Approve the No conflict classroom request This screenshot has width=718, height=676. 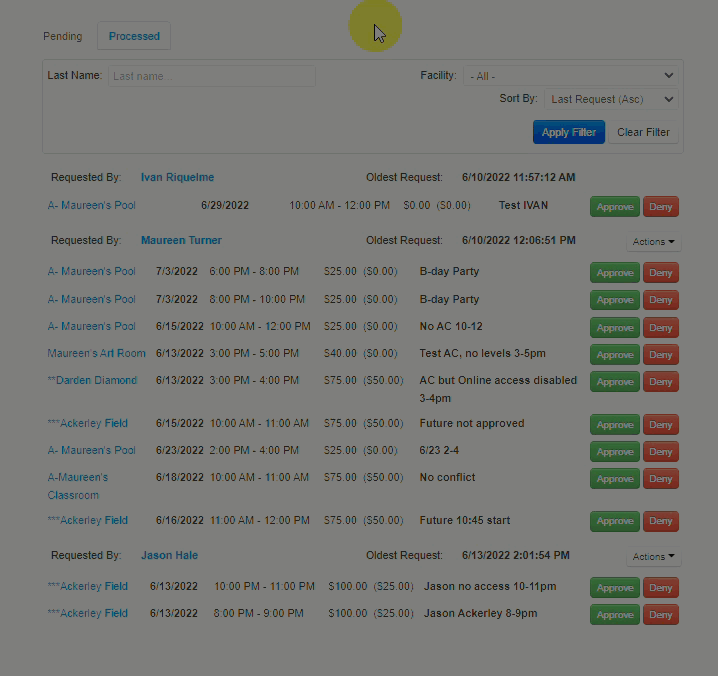614,479
